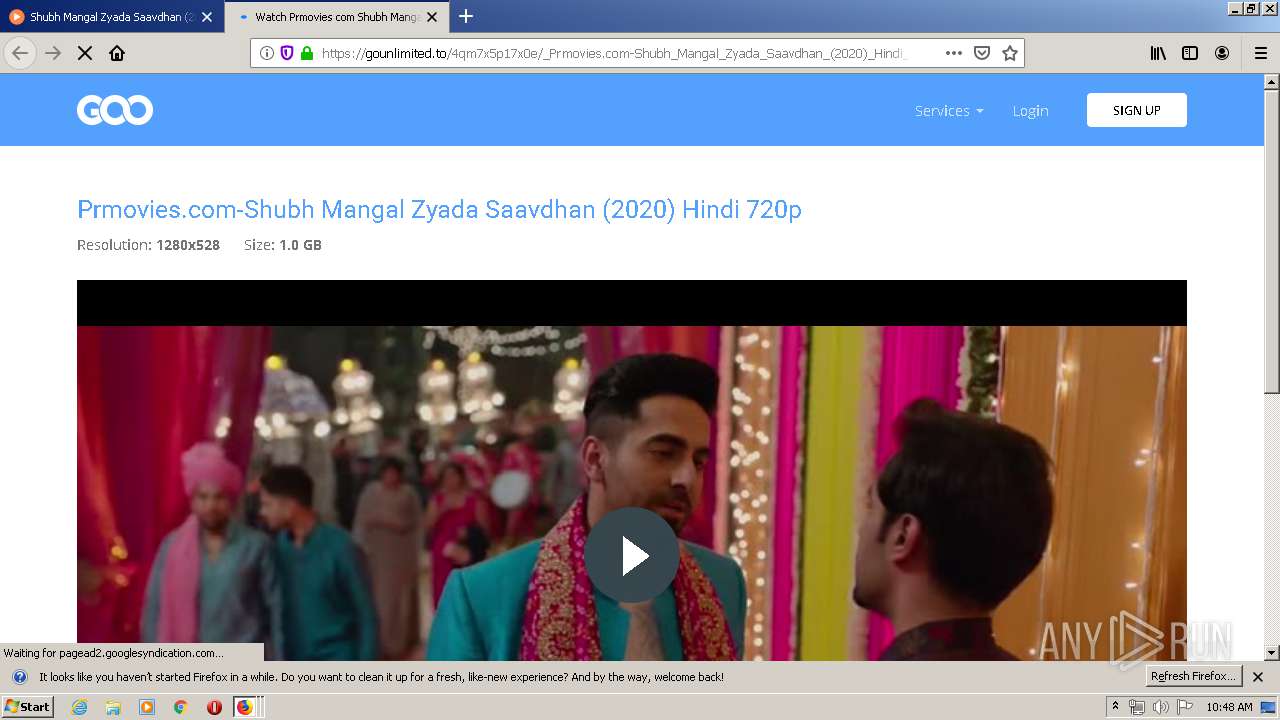
Task: Open the Login page
Action: tap(1030, 111)
